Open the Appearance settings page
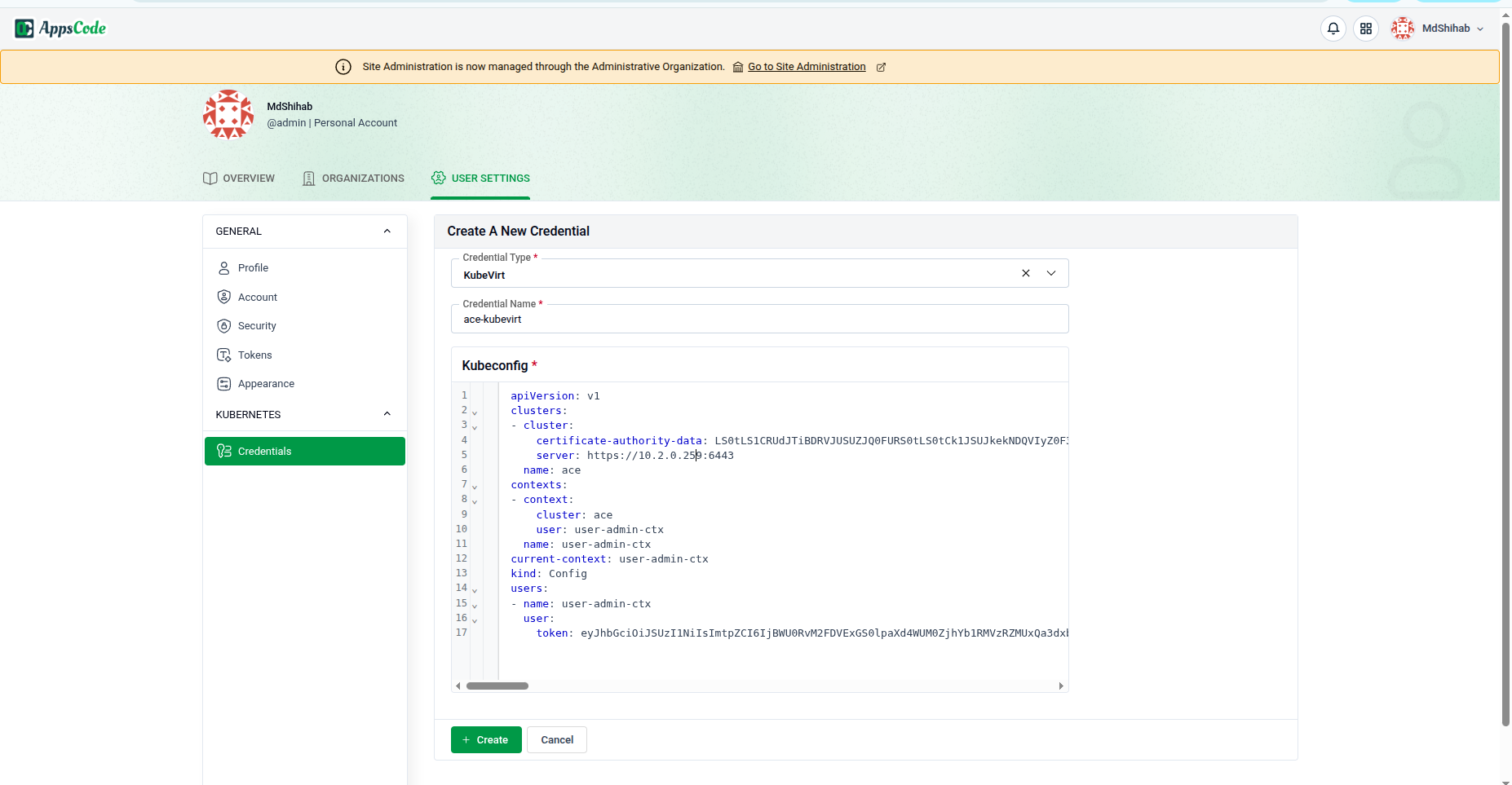 tap(305, 384)
